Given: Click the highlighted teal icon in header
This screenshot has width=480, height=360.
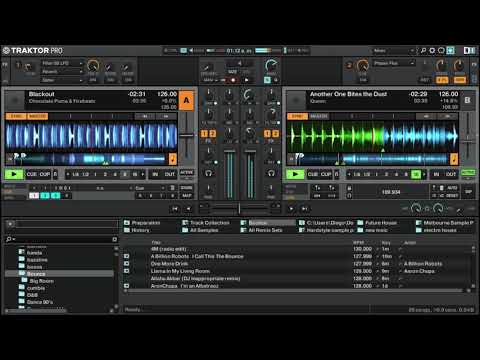Looking at the screenshot, I should [x=451, y=50].
